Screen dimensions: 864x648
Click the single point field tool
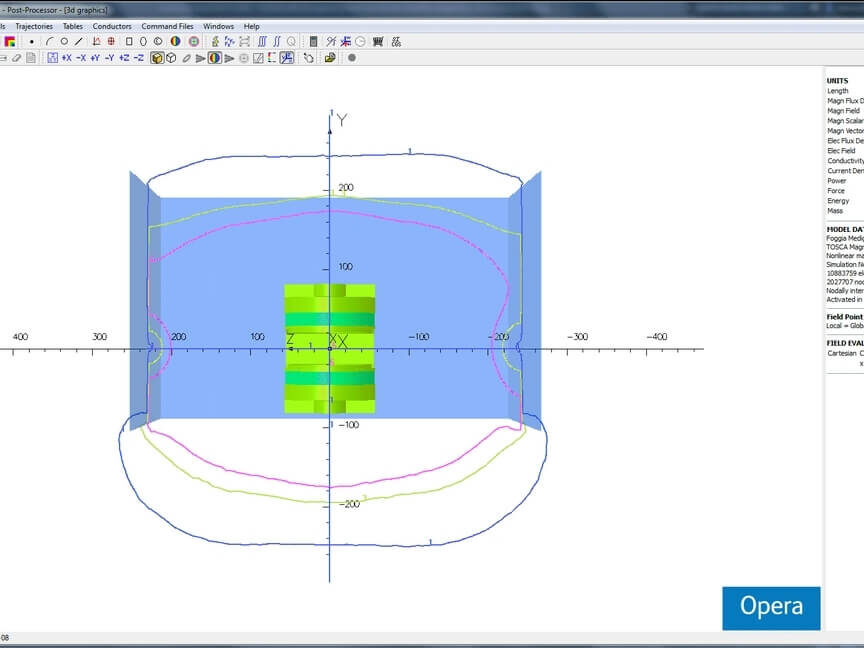pyautogui.click(x=32, y=42)
